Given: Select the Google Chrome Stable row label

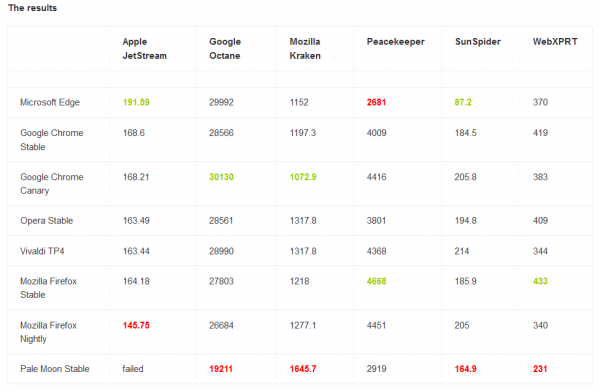Looking at the screenshot, I should tap(52, 140).
